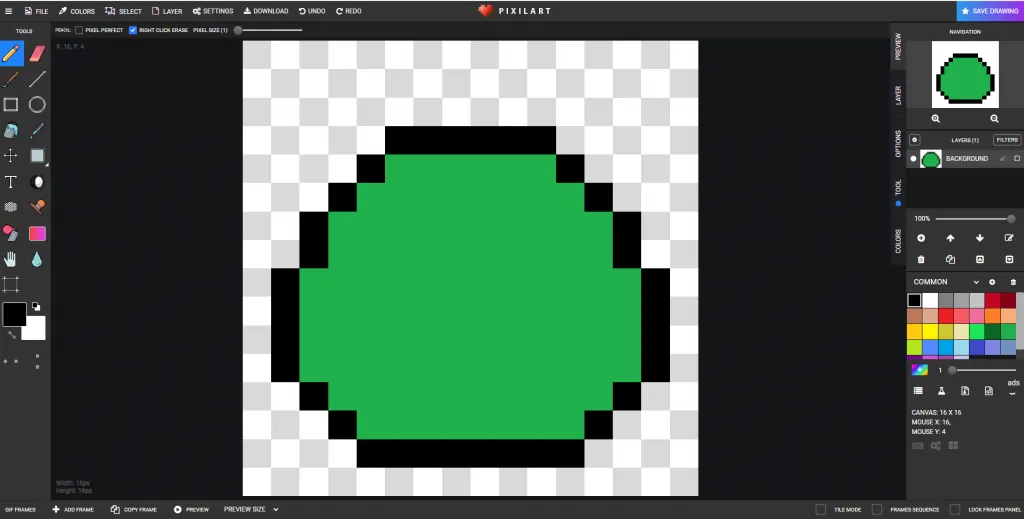Pick the Circle shape tool

[37, 104]
